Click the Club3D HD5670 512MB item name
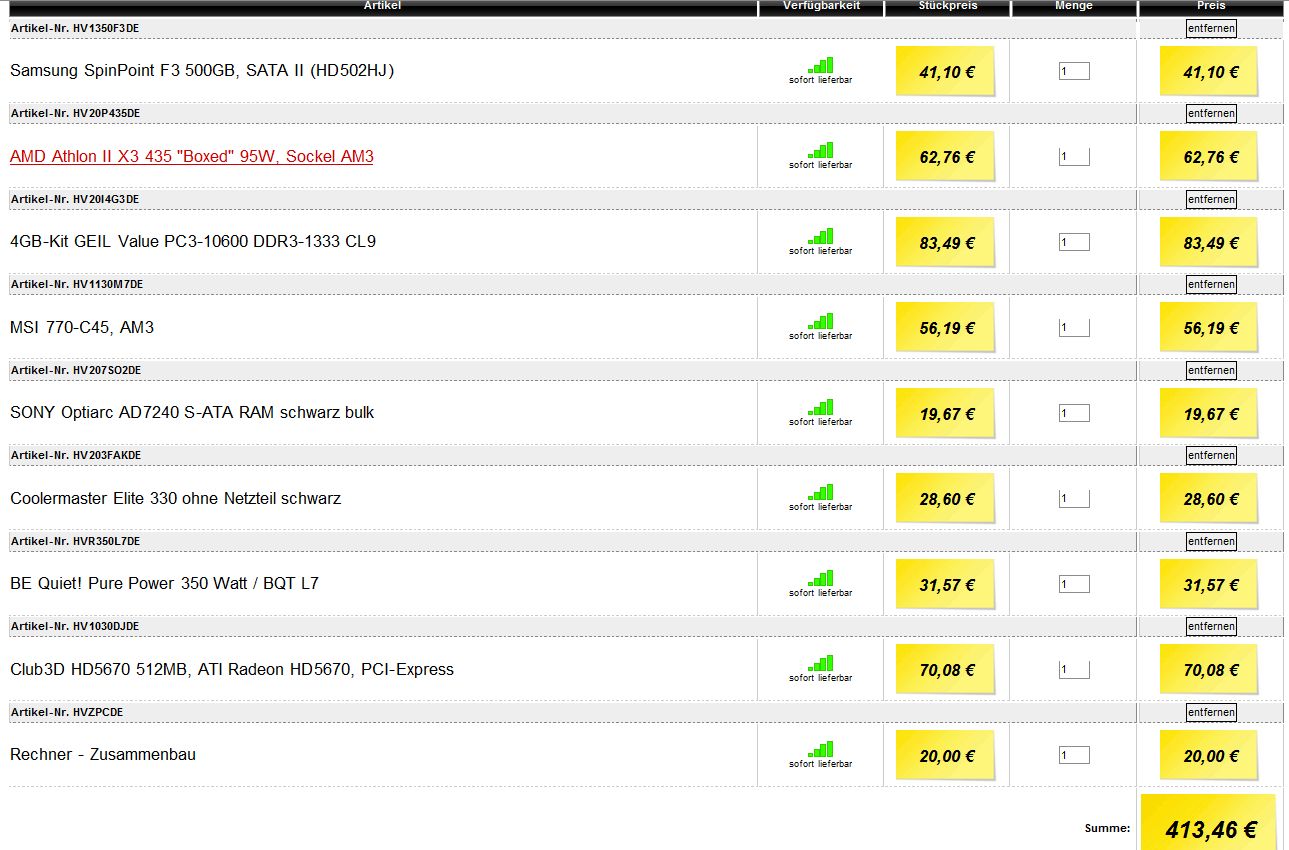This screenshot has height=850, width=1289. coord(232,670)
